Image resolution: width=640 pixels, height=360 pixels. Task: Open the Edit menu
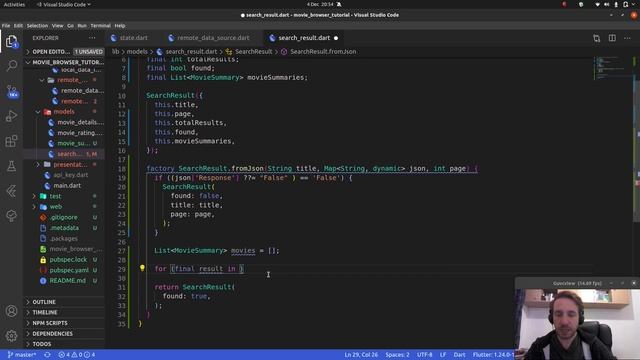18,25
